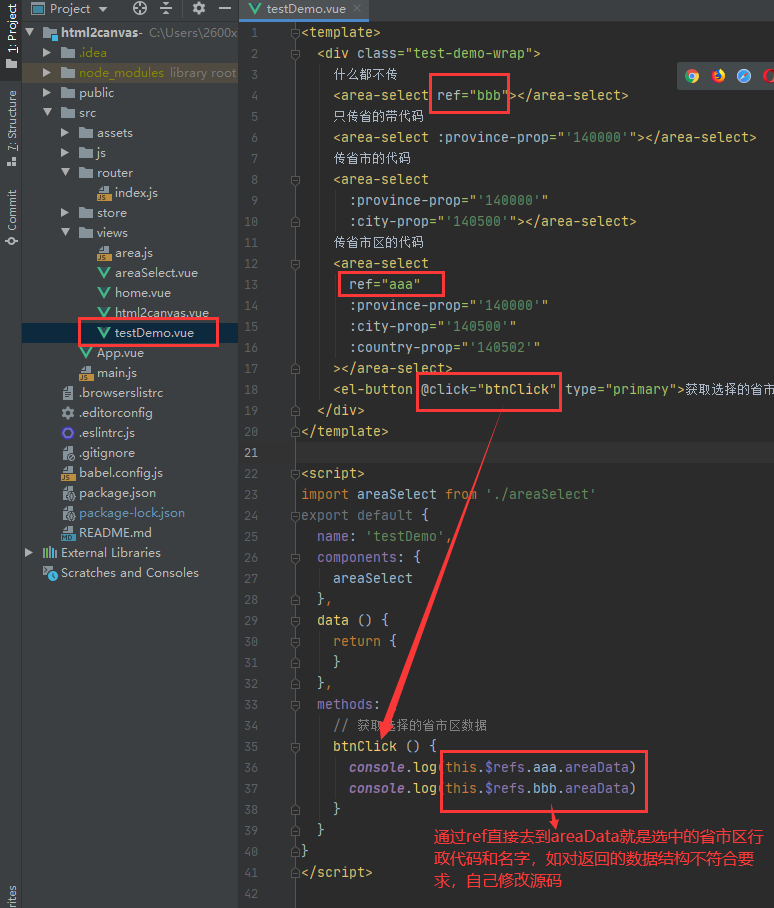This screenshot has height=908, width=774.
Task: Open the Structure side tab
Action: pos(12,127)
